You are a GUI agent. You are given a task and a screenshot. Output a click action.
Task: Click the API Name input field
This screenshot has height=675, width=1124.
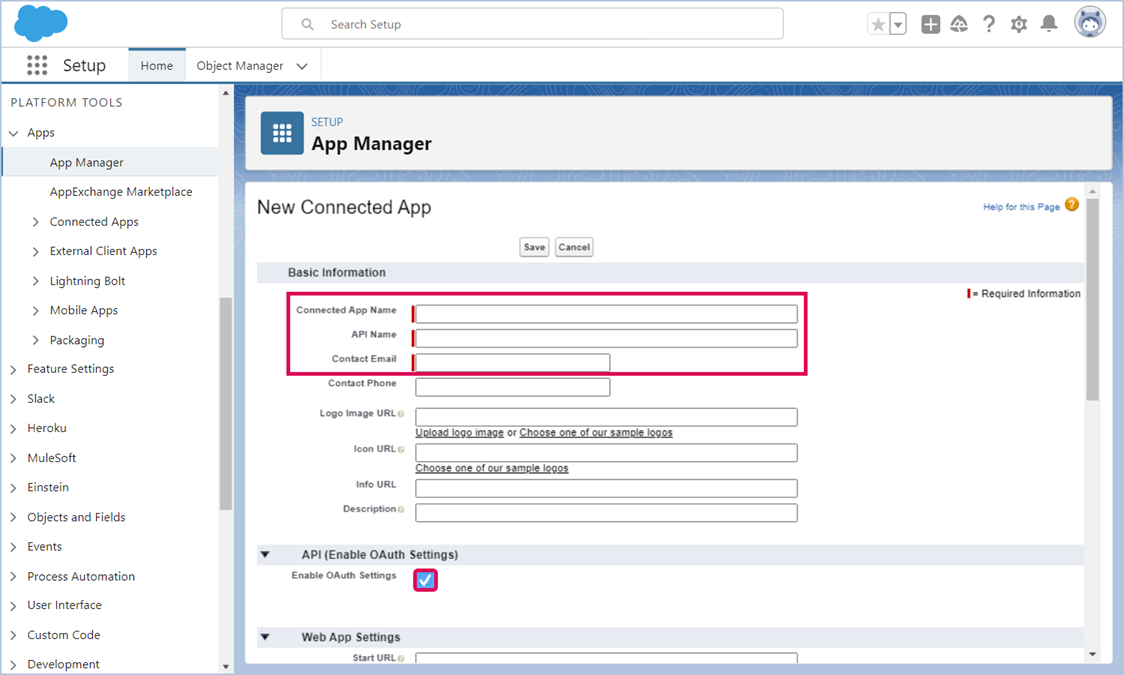pos(606,338)
